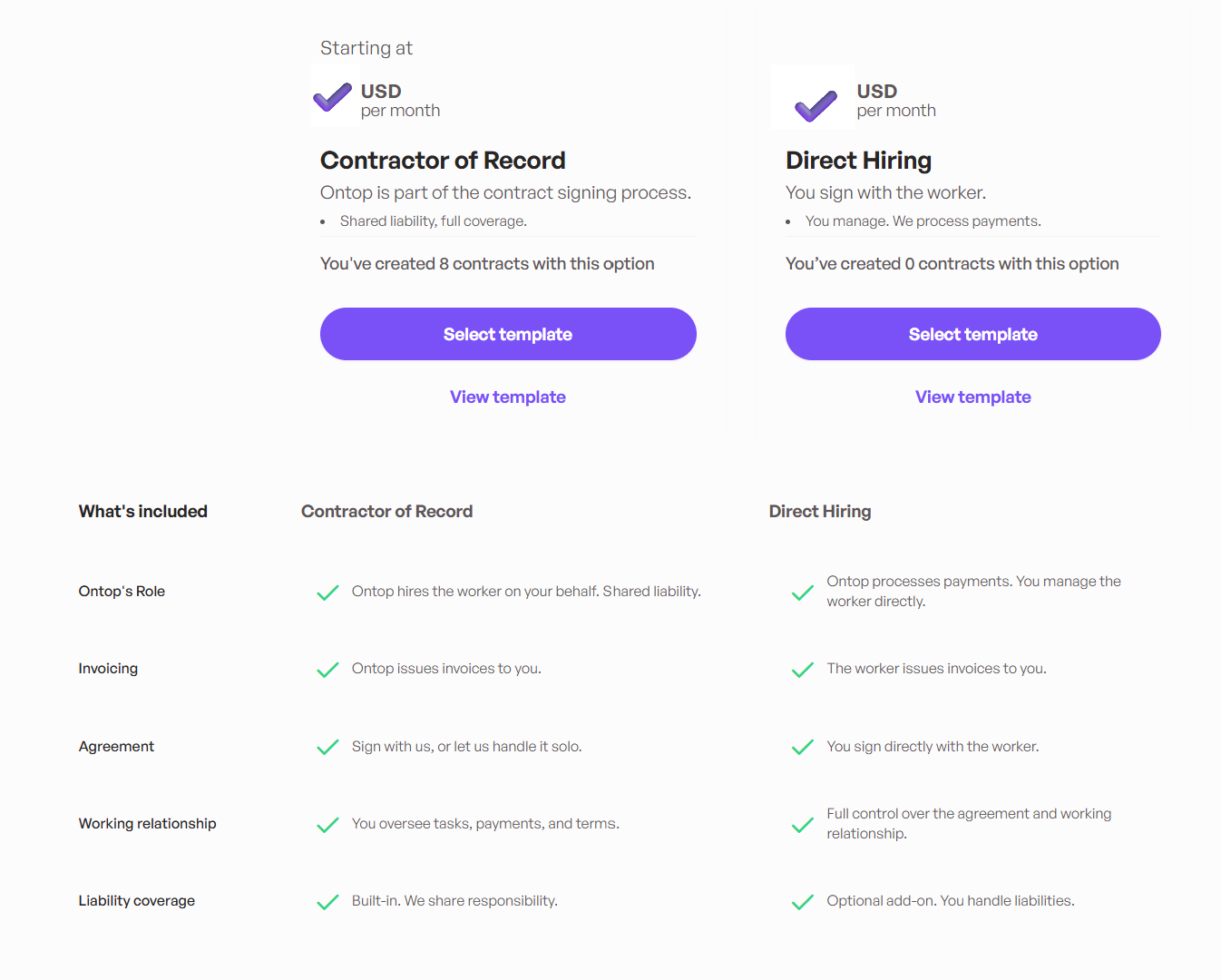Click Direct Hiring comparison column header
The width and height of the screenshot is (1221, 980).
tap(820, 511)
